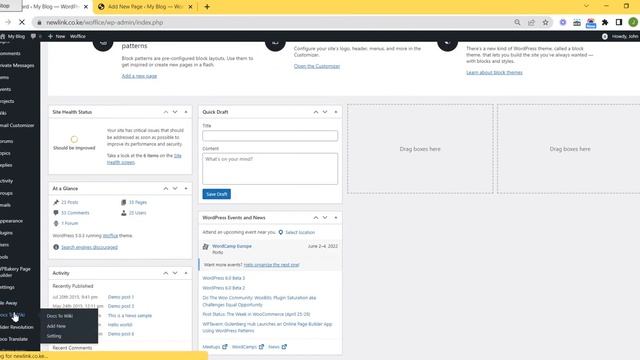
Task: Click the address bar URL
Action: (x=104, y=22)
